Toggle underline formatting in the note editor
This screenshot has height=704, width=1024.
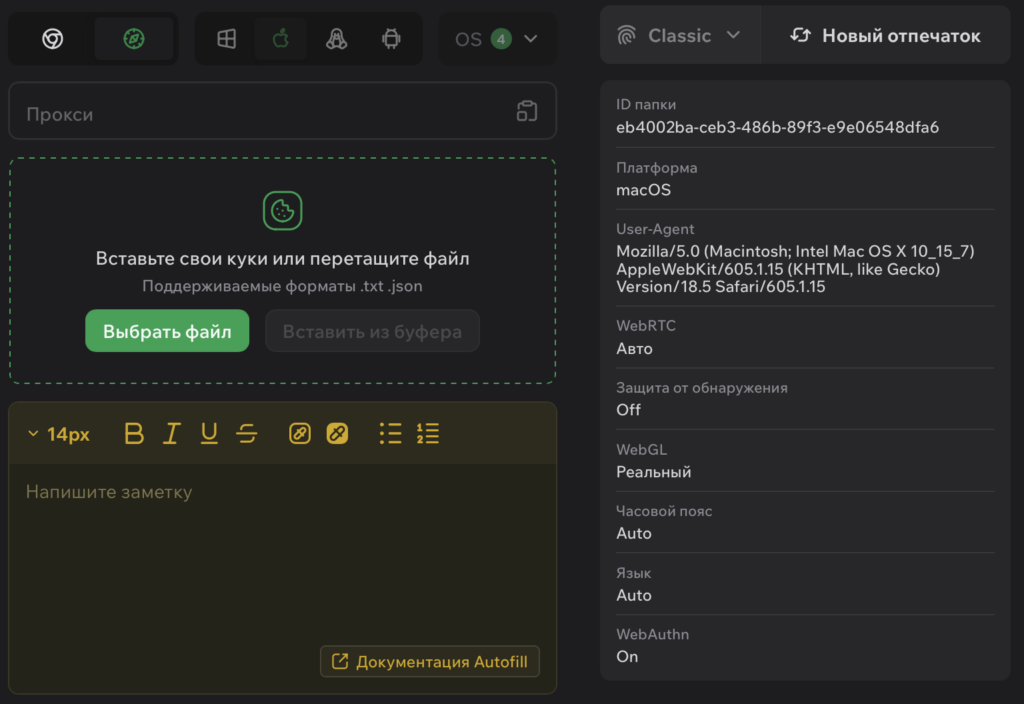click(x=209, y=433)
